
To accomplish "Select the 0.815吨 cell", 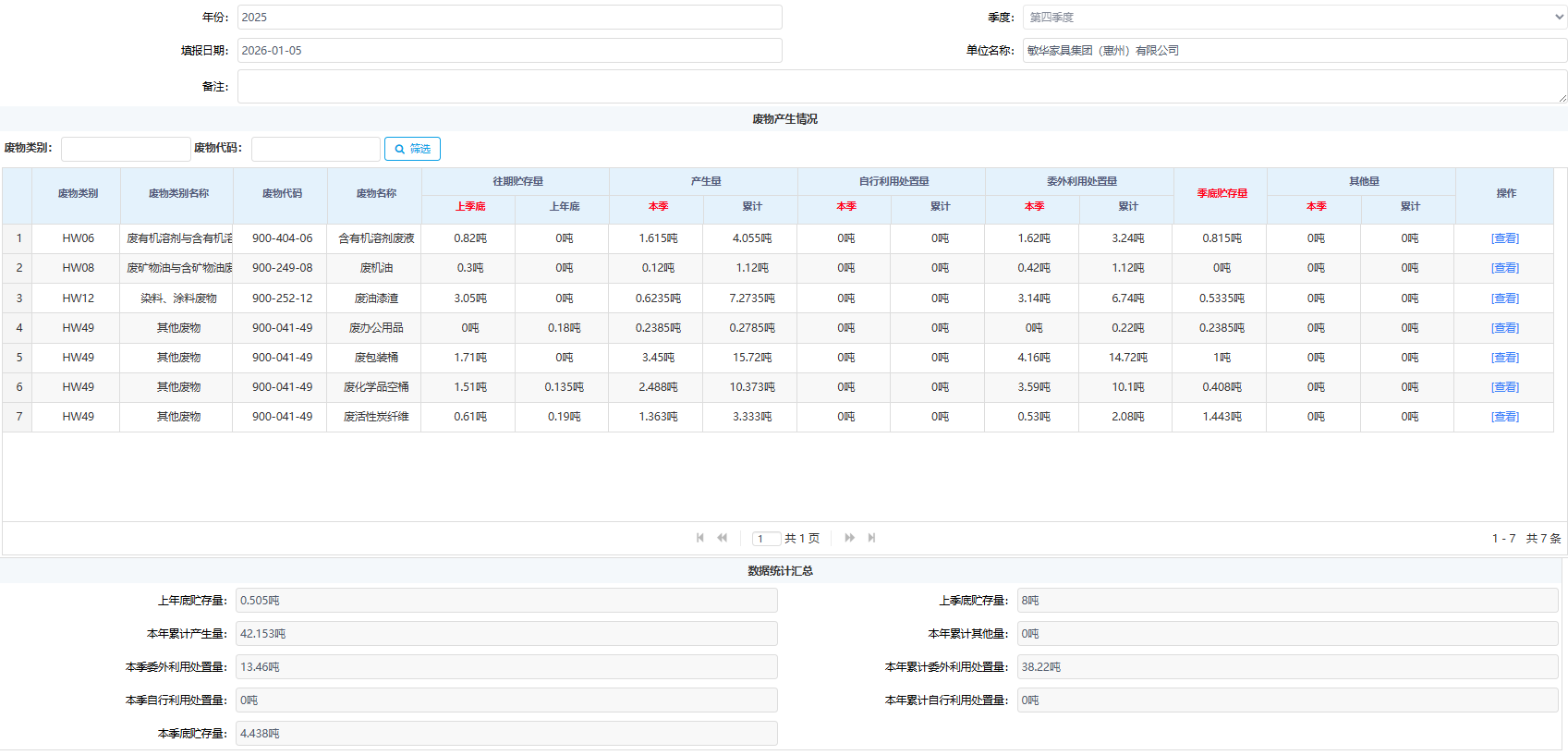I will [1222, 238].
